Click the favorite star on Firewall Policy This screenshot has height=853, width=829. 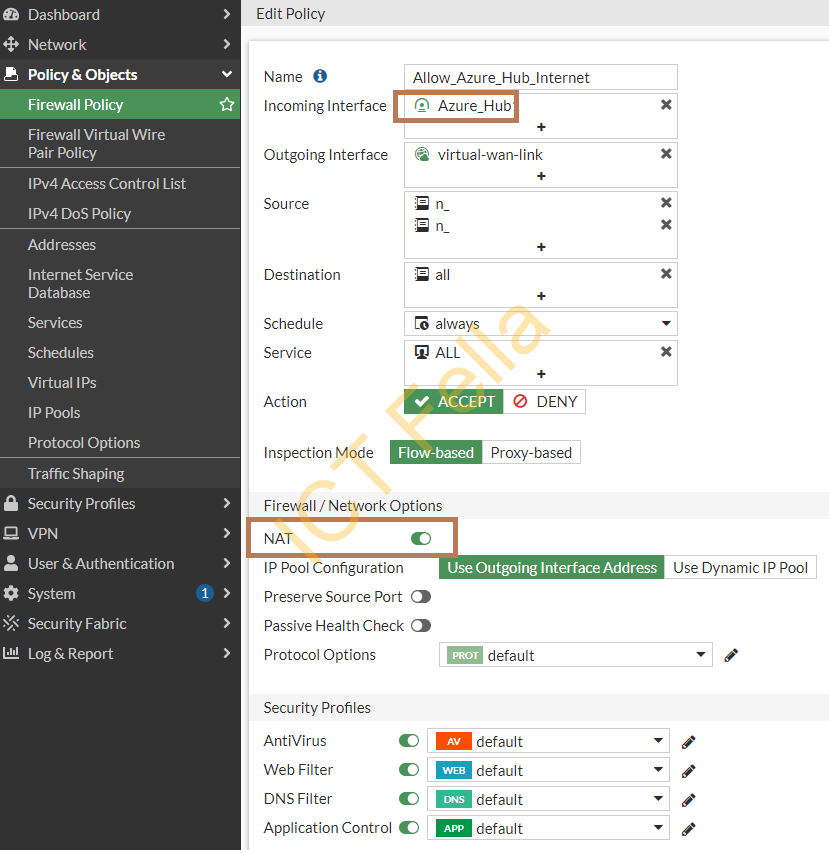point(227,104)
